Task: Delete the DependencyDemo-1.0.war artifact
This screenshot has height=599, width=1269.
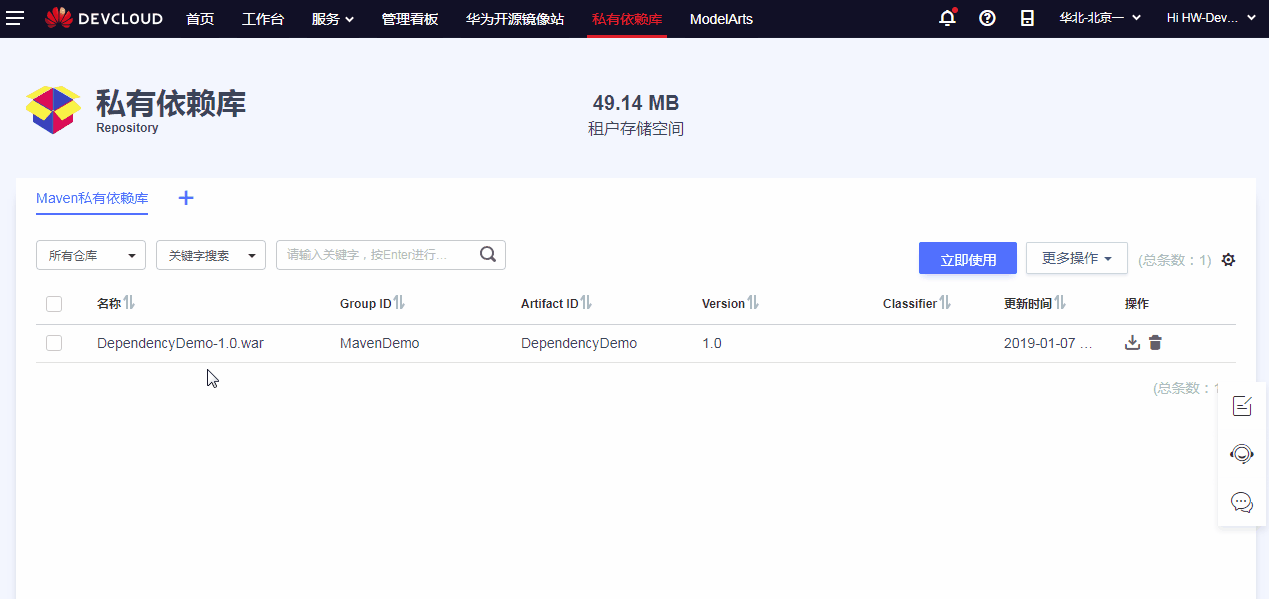Action: [x=1154, y=342]
